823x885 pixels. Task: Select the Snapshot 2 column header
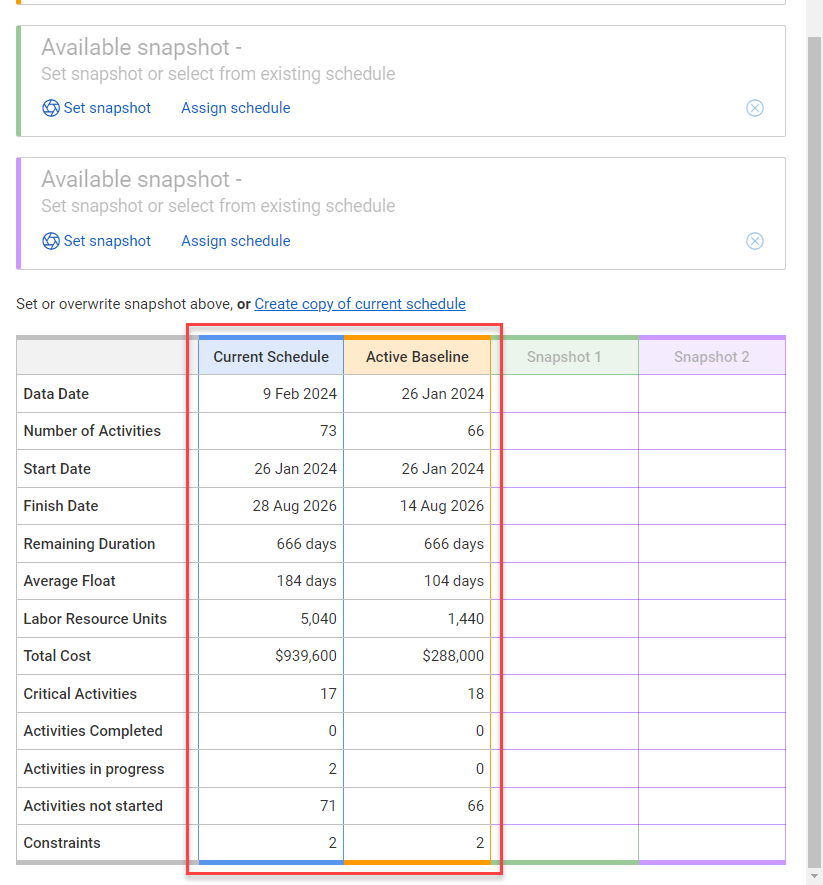pyautogui.click(x=711, y=356)
